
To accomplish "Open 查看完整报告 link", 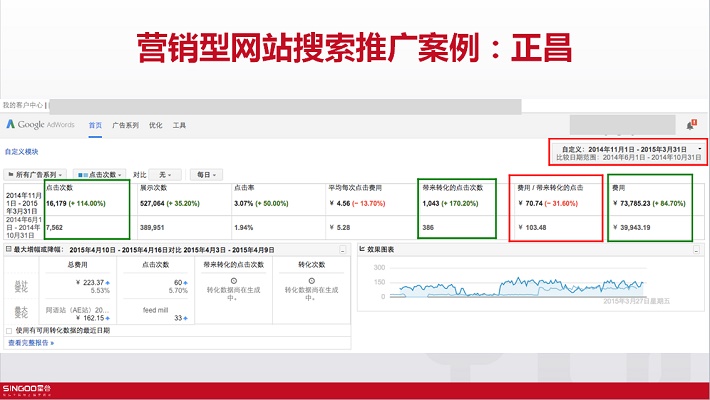I will pos(31,343).
